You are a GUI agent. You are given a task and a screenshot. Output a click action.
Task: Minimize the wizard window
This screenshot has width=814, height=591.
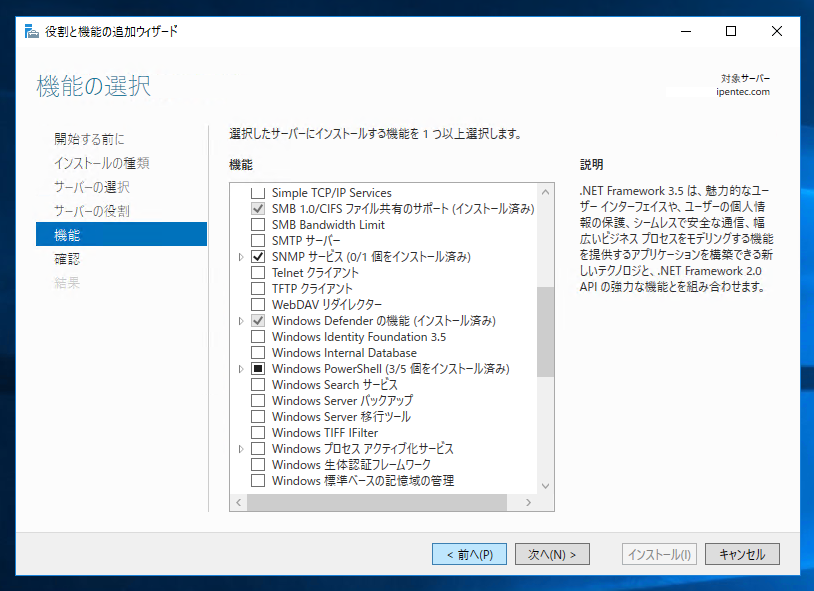(x=686, y=31)
